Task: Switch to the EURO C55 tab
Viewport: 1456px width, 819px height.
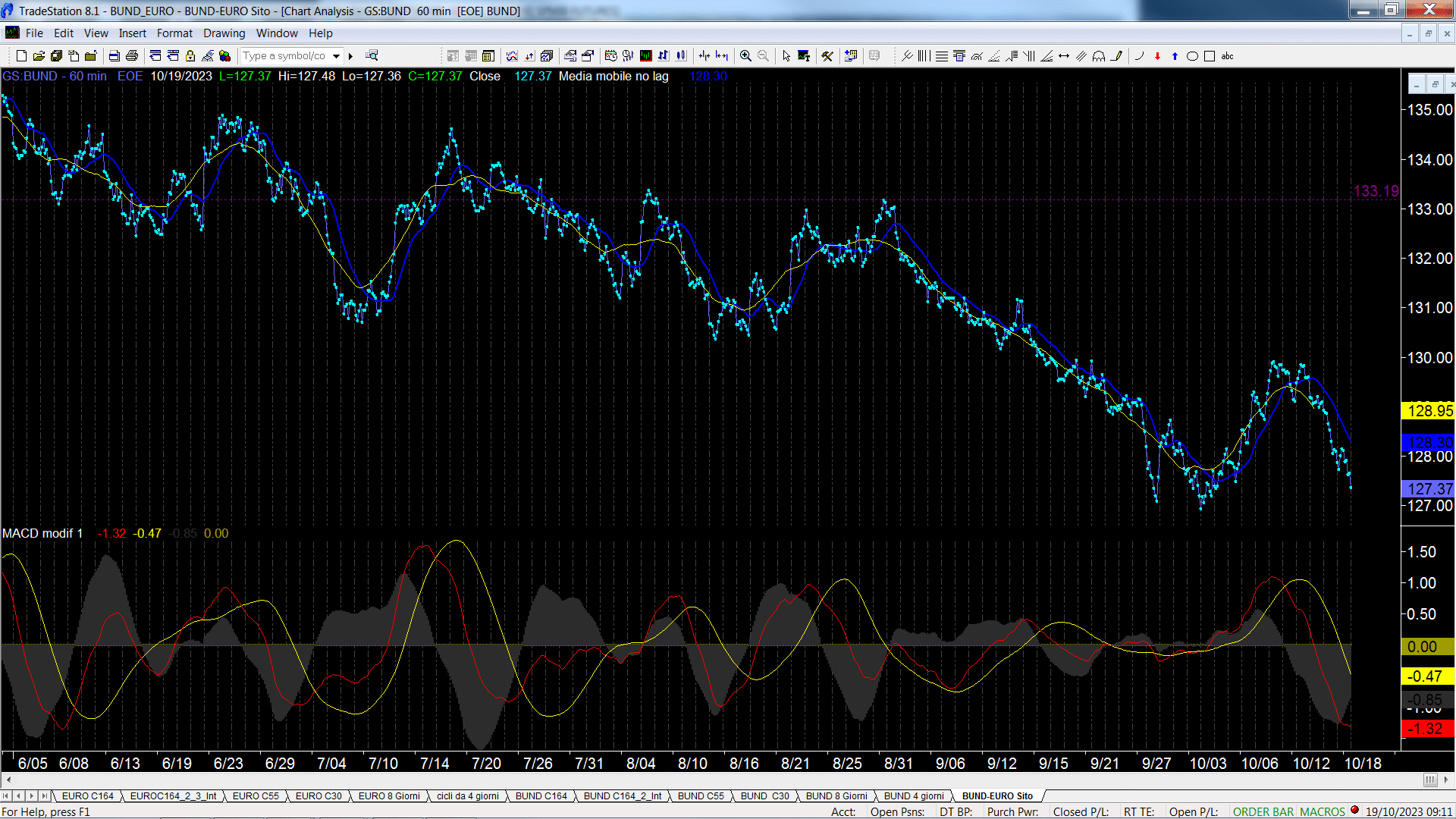Action: tap(256, 795)
